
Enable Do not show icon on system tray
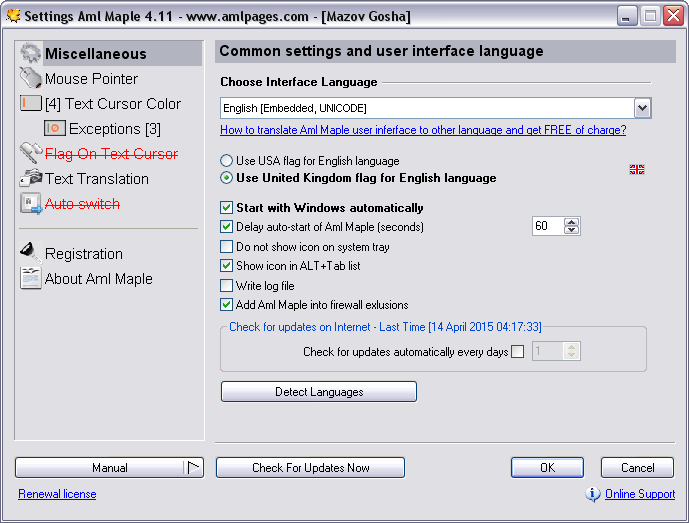pyautogui.click(x=226, y=247)
